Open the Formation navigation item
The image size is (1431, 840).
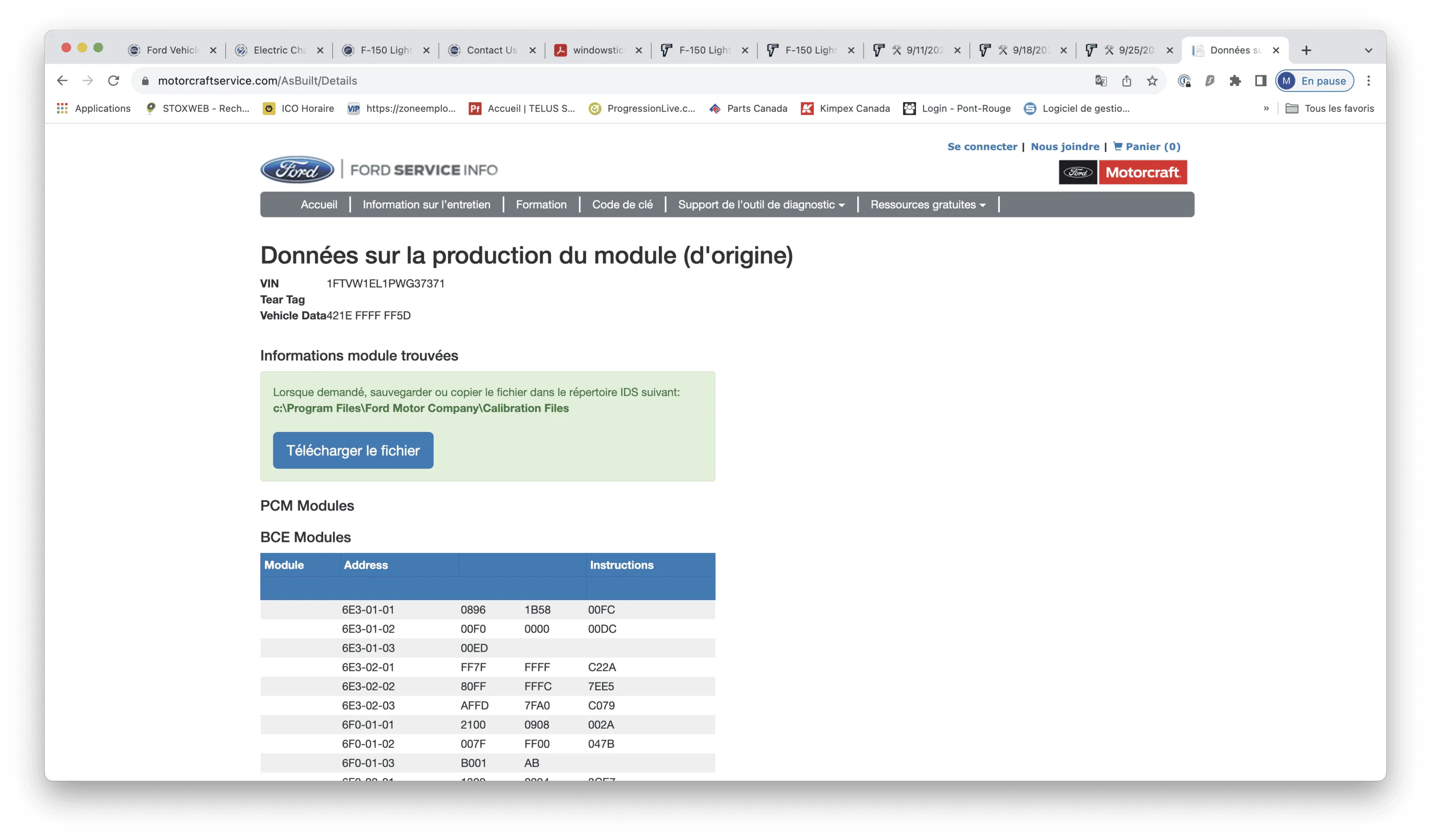click(541, 205)
